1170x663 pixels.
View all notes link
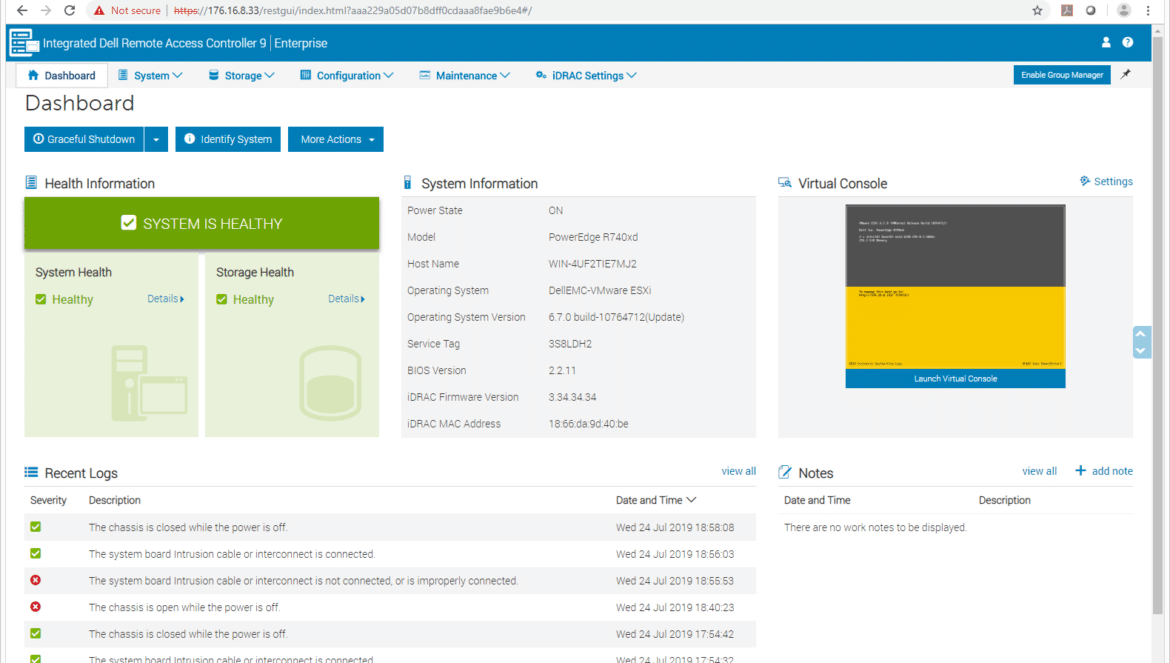tap(1039, 471)
